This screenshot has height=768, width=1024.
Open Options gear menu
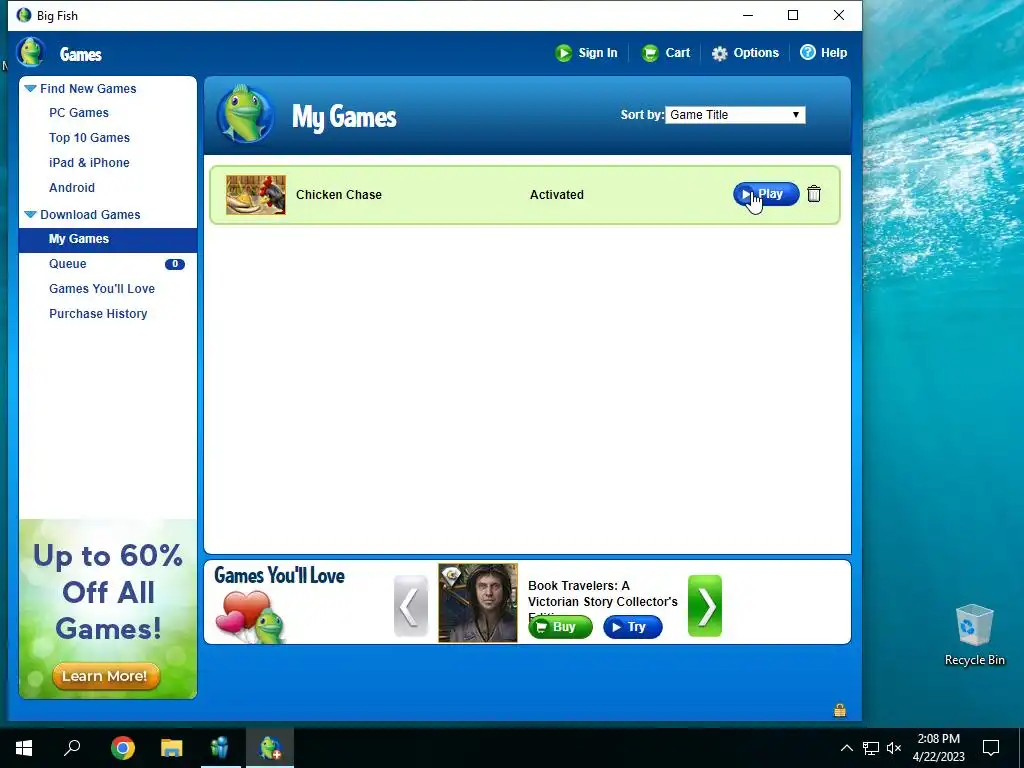(x=745, y=53)
